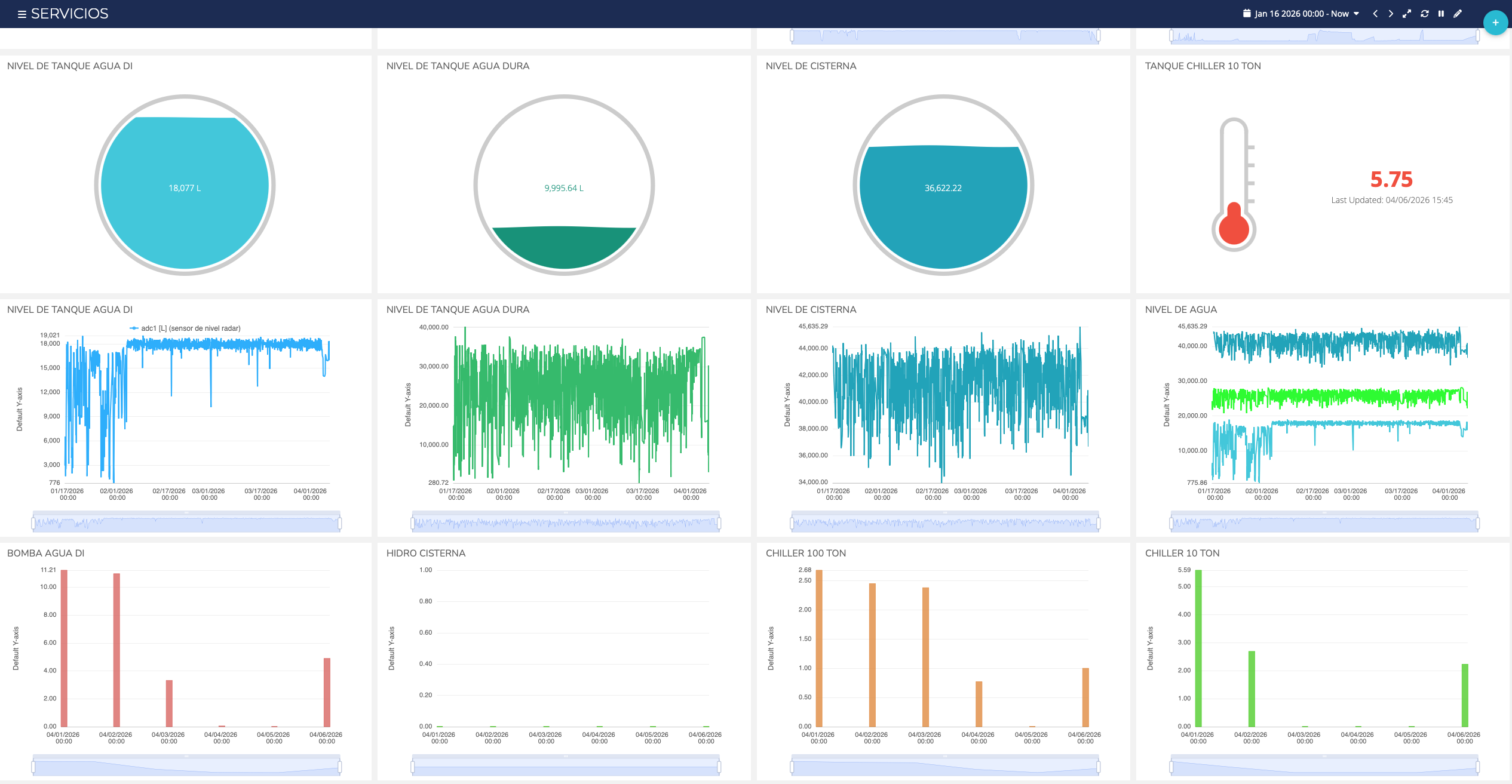Click 04/06/2026 bar in CHILLER 100 TON chart

pyautogui.click(x=1085, y=697)
